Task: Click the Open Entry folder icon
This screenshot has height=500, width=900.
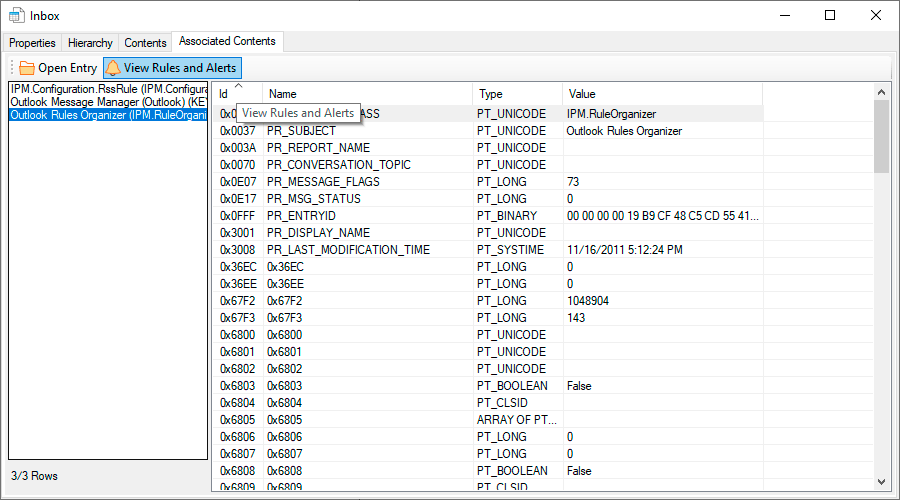Action: [26, 68]
